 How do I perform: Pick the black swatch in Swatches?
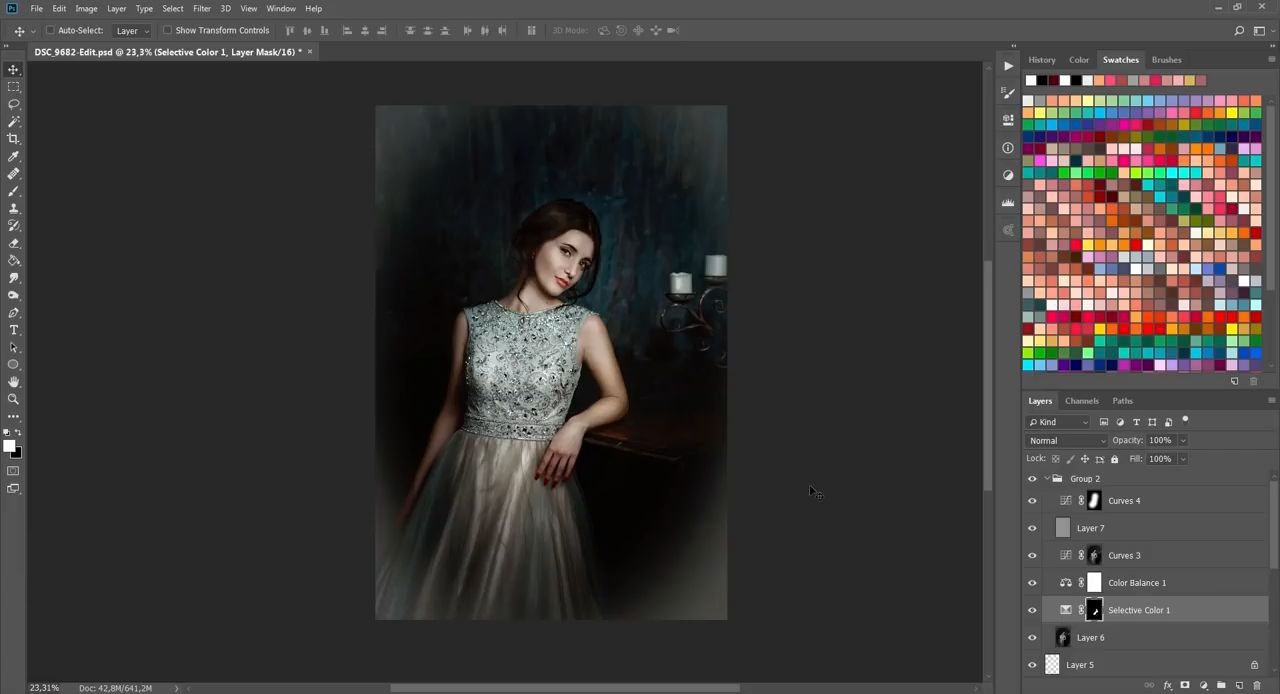click(x=1042, y=81)
